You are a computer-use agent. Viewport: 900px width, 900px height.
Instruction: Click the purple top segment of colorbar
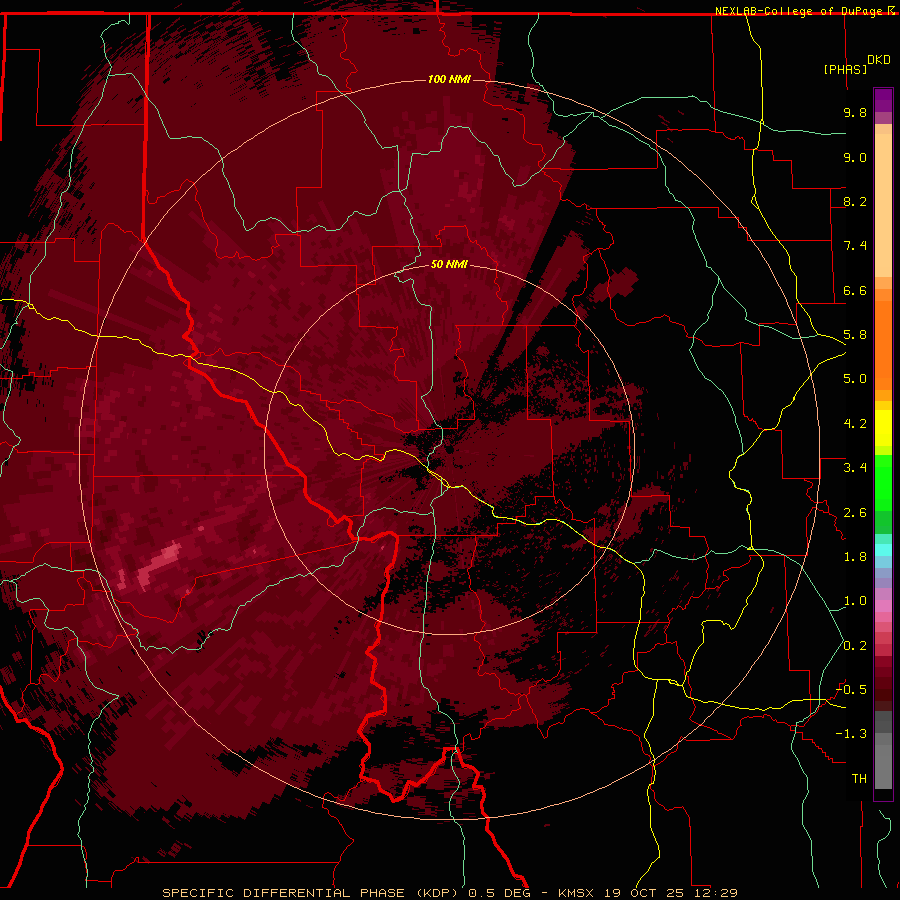[x=883, y=100]
